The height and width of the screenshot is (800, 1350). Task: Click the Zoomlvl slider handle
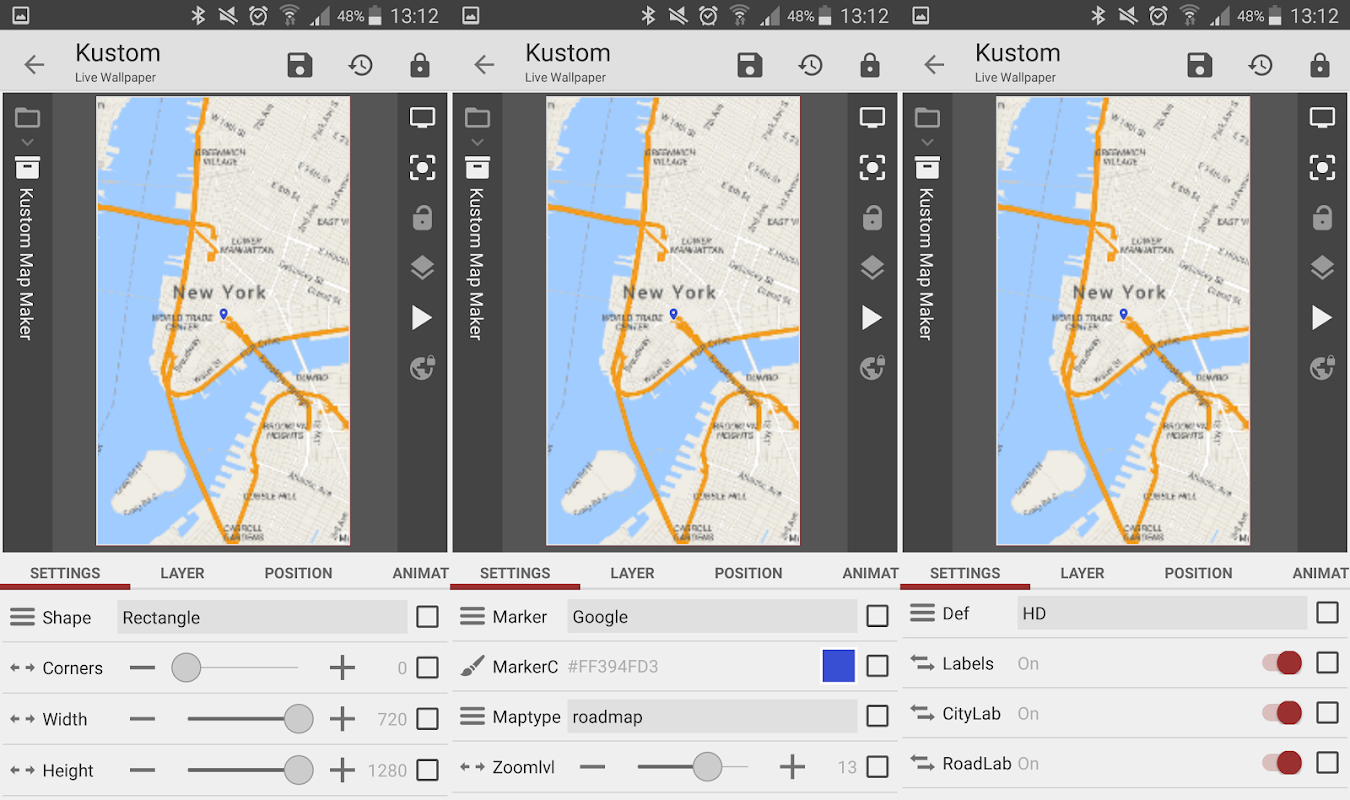coord(707,766)
